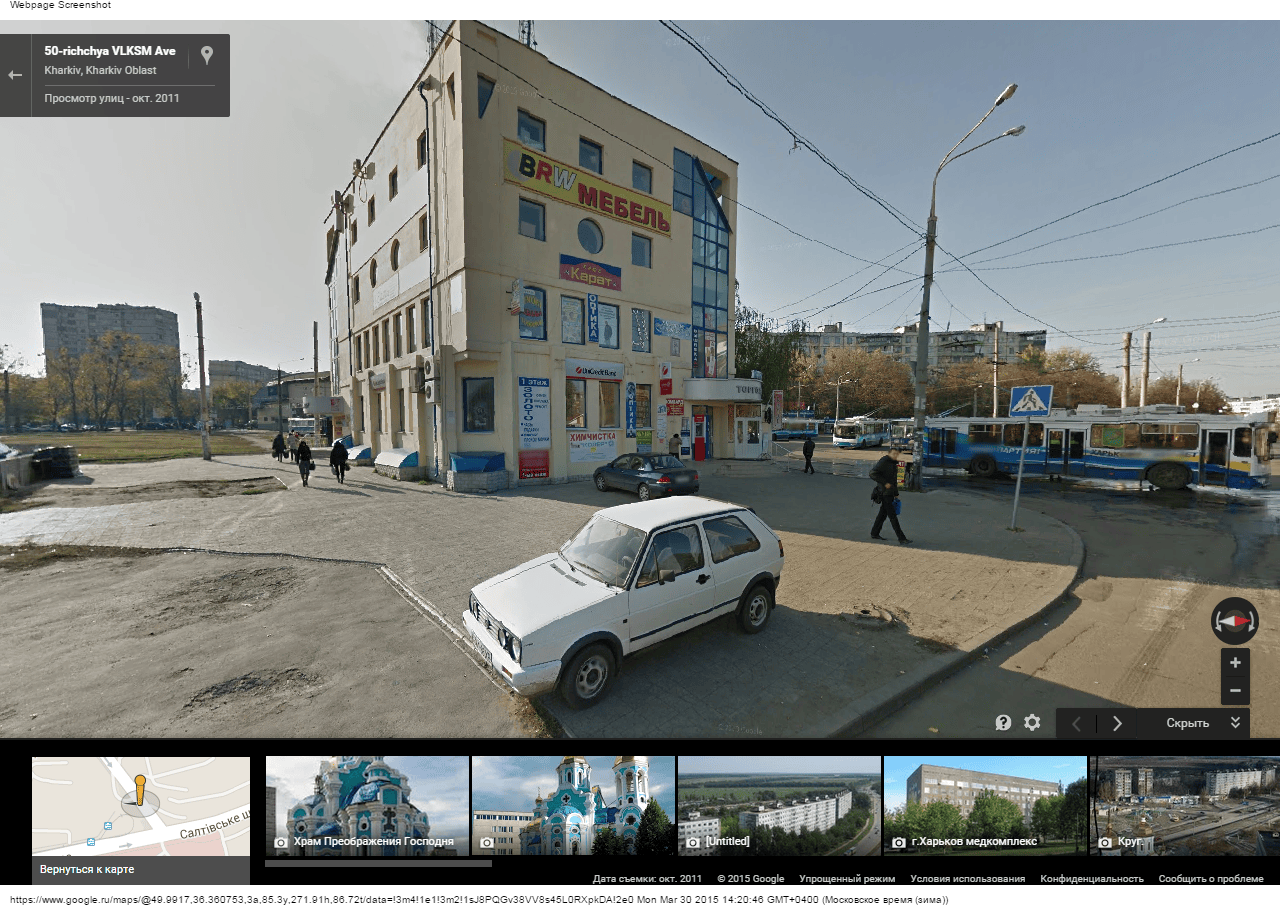Click the minimap to return to map

click(140, 805)
